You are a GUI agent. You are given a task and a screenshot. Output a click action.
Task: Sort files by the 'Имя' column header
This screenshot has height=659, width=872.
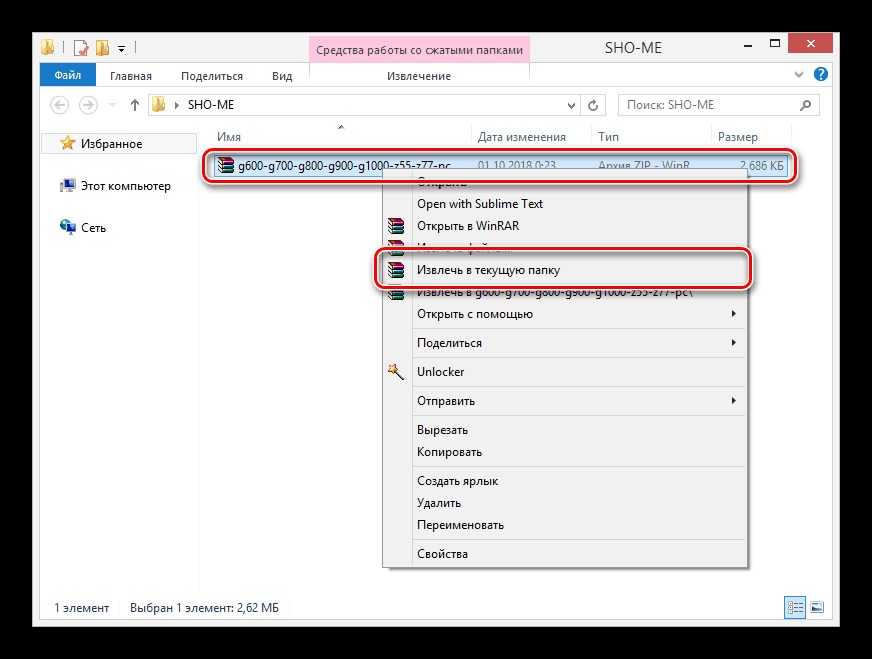click(x=229, y=137)
